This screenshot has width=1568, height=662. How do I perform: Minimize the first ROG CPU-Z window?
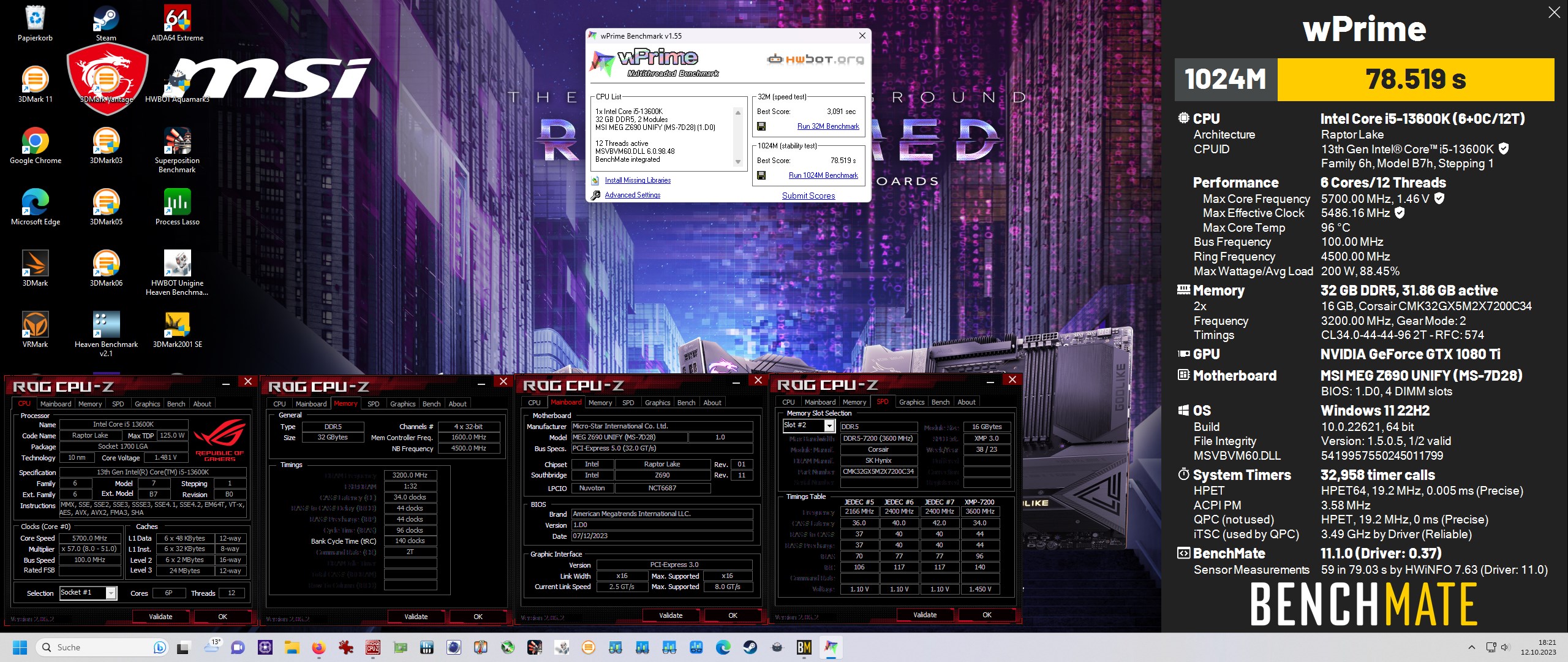pyautogui.click(x=226, y=382)
